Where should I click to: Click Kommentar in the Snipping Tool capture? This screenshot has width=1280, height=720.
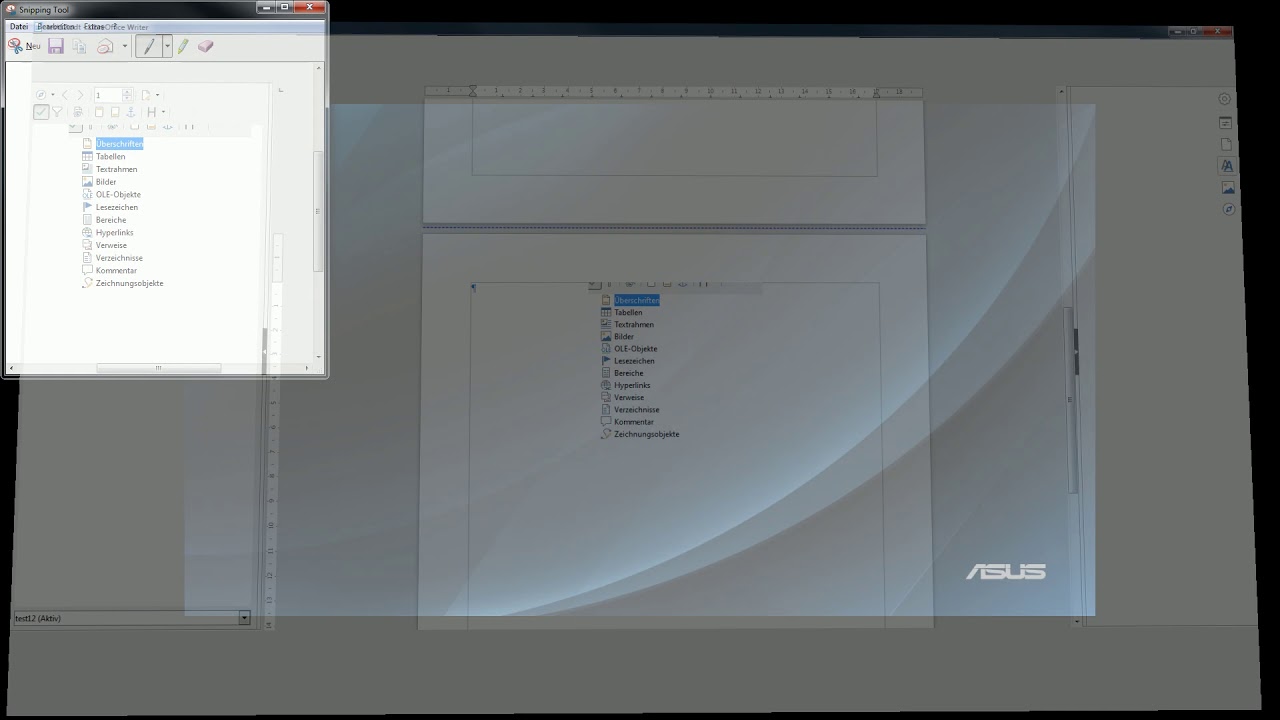click(x=116, y=271)
